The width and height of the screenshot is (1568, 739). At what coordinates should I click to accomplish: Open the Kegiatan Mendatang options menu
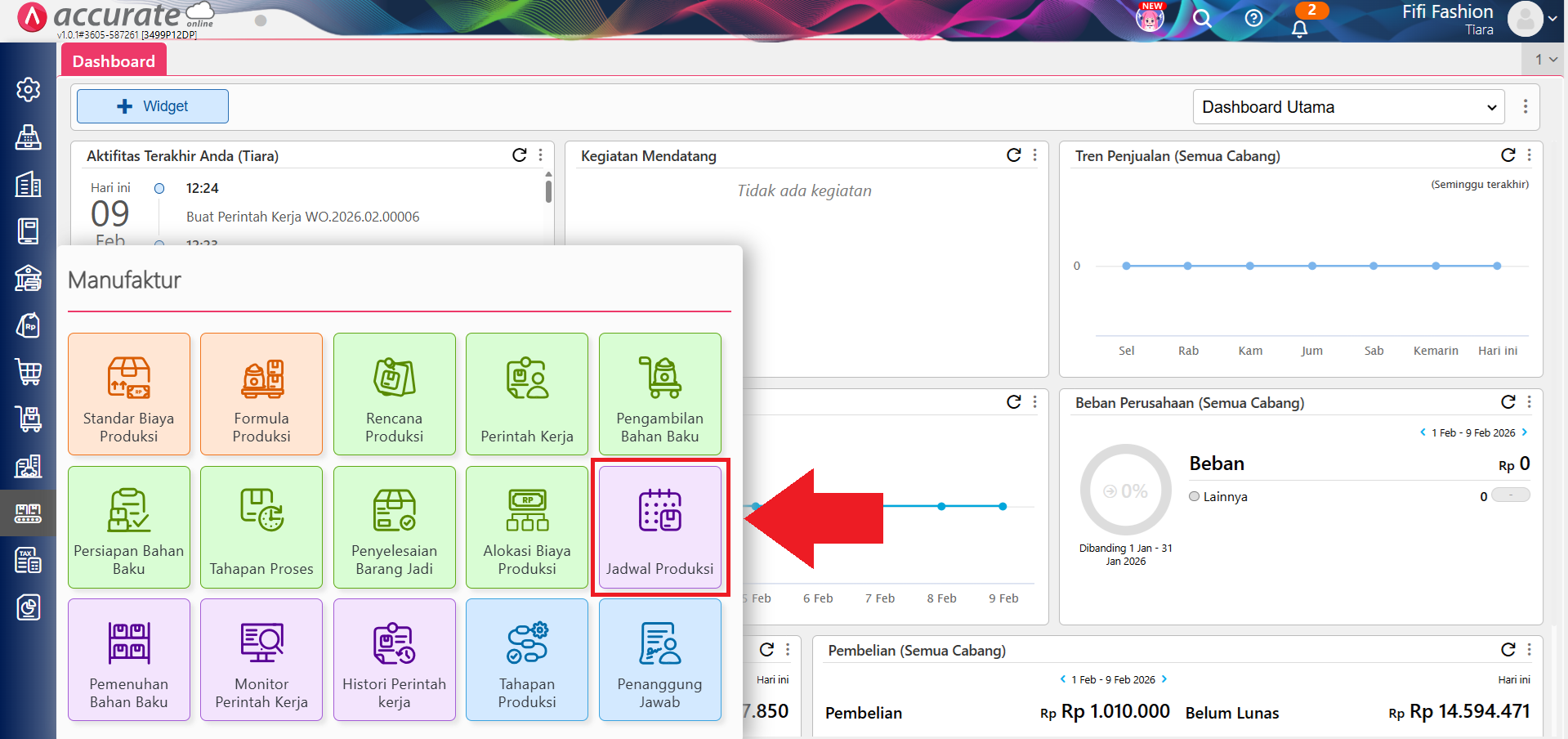[x=1035, y=155]
